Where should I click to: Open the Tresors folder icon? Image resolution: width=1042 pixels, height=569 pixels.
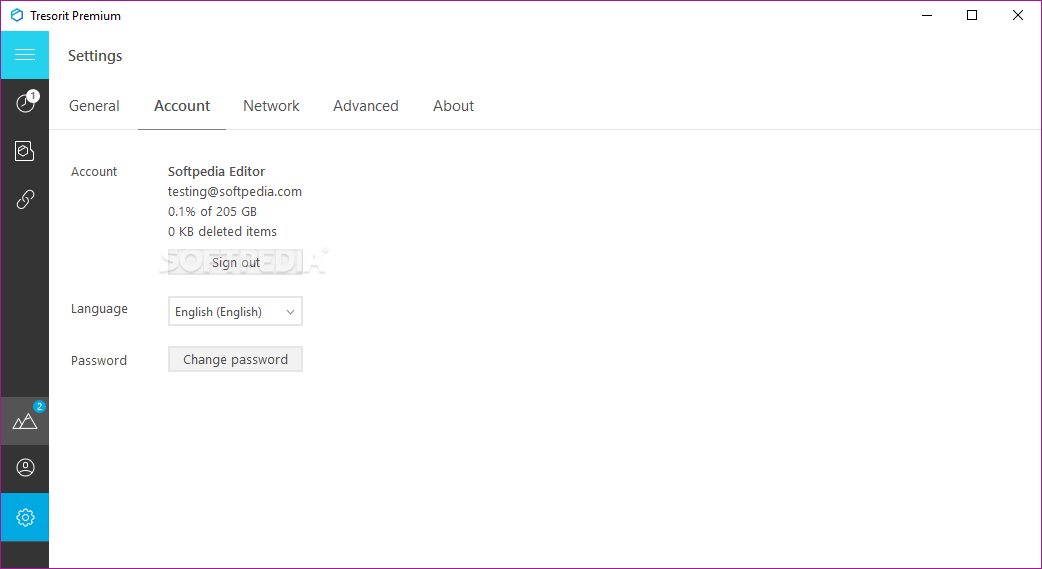pyautogui.click(x=25, y=151)
